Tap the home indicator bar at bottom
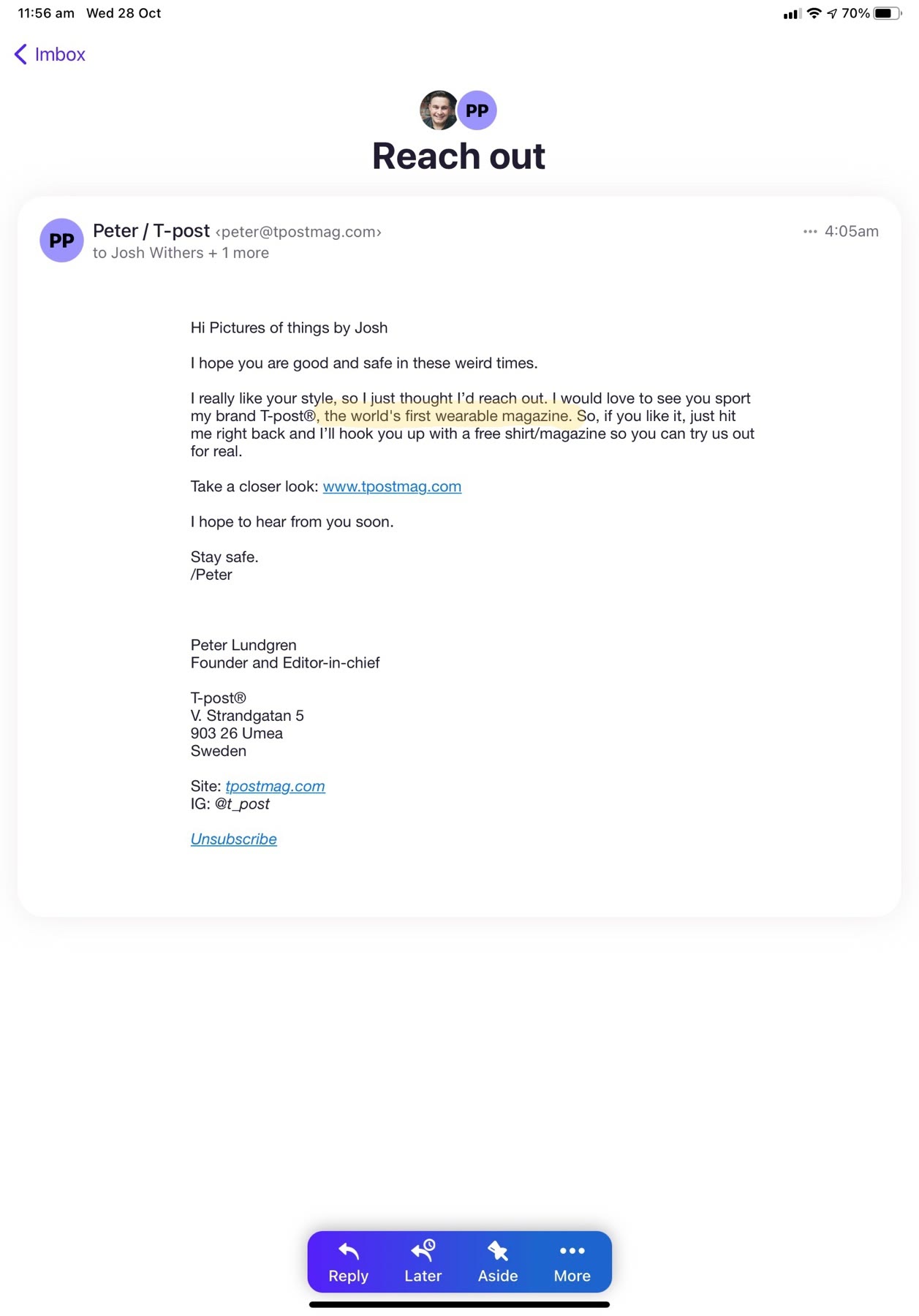Image resolution: width=919 pixels, height=1316 pixels. 459,1304
